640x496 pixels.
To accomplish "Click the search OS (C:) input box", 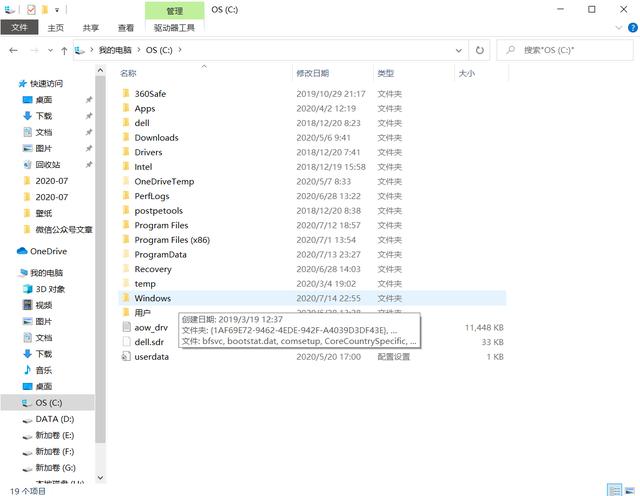I will click(x=564, y=50).
